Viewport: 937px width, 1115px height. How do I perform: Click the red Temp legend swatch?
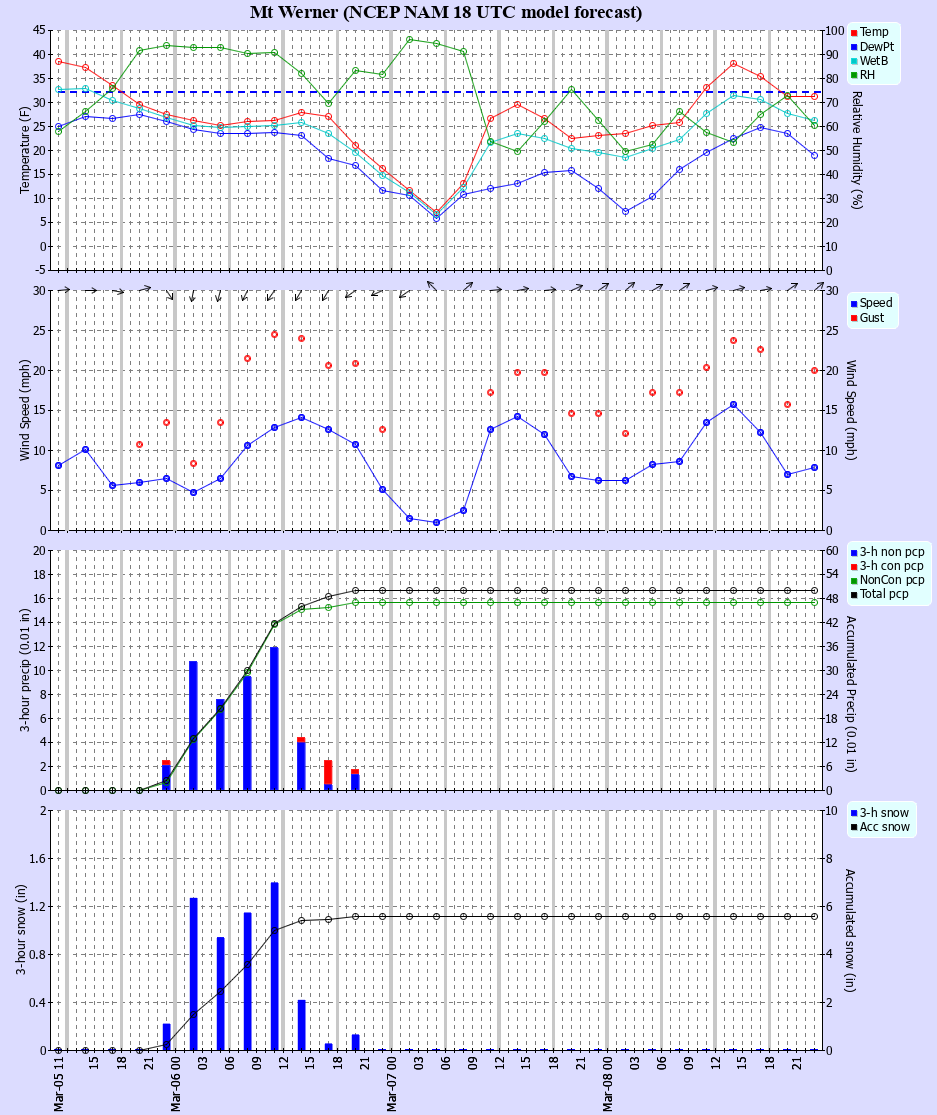[x=854, y=33]
